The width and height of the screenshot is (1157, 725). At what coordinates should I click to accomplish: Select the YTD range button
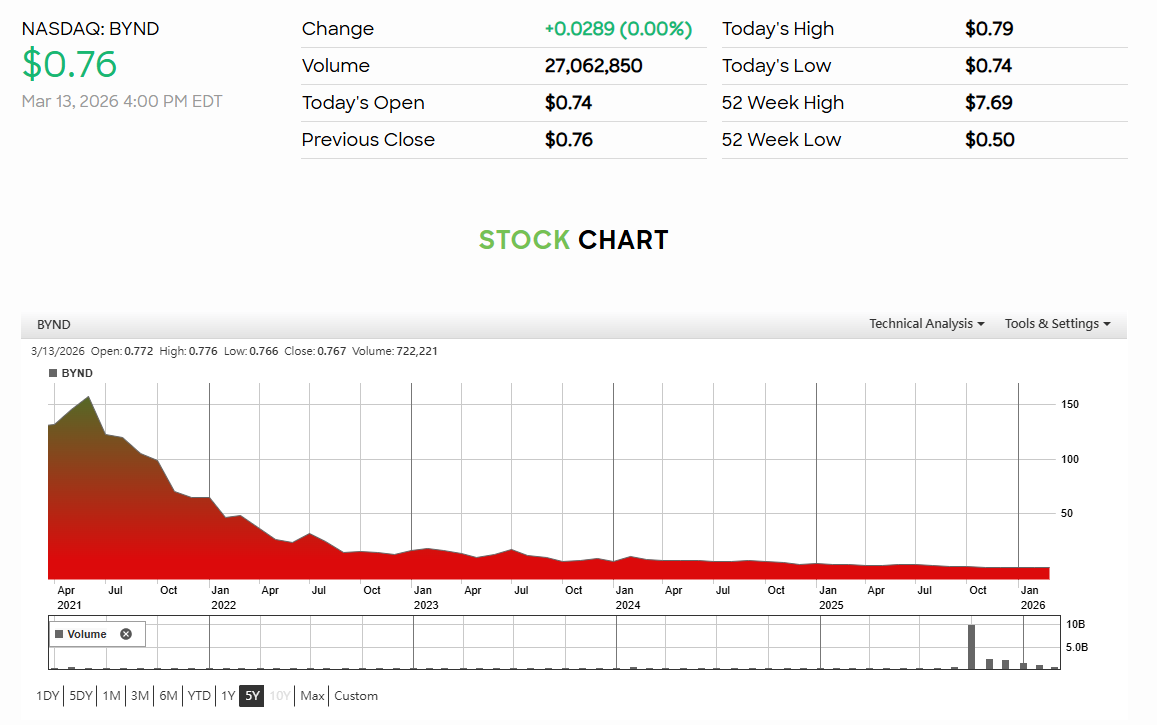coord(199,695)
